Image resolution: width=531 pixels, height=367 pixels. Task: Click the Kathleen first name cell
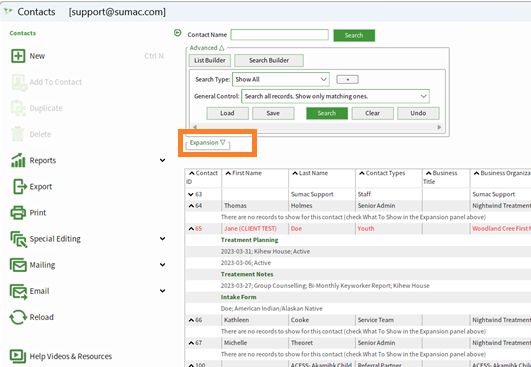pos(255,320)
